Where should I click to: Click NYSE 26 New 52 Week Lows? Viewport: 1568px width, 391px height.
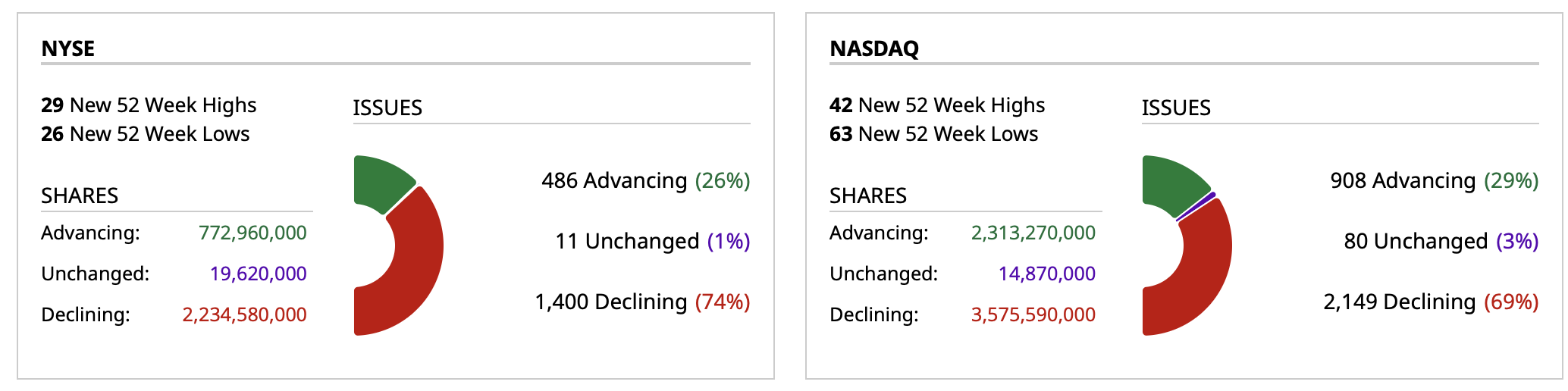click(x=145, y=134)
